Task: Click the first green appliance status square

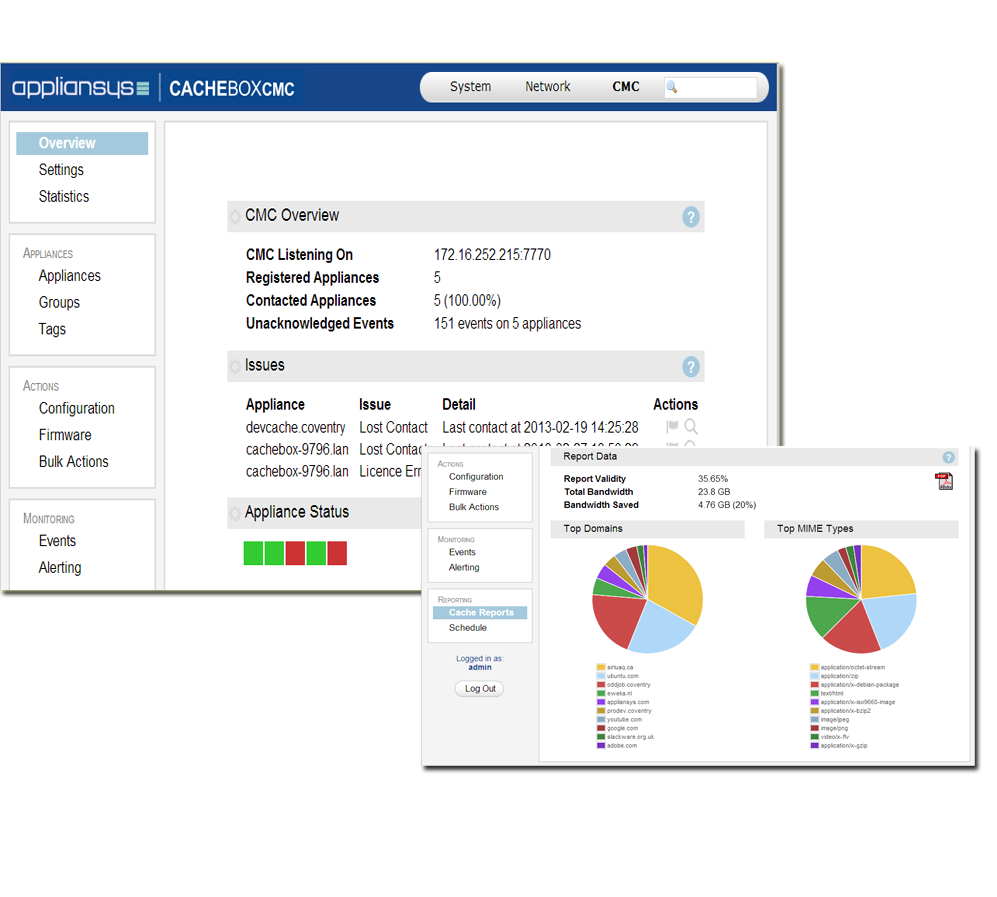Action: click(253, 553)
